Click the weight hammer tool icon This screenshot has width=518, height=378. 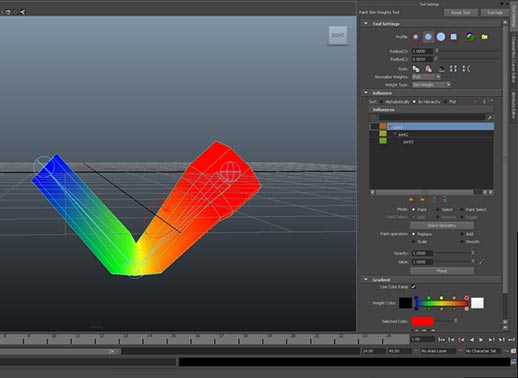pyautogui.click(x=441, y=69)
